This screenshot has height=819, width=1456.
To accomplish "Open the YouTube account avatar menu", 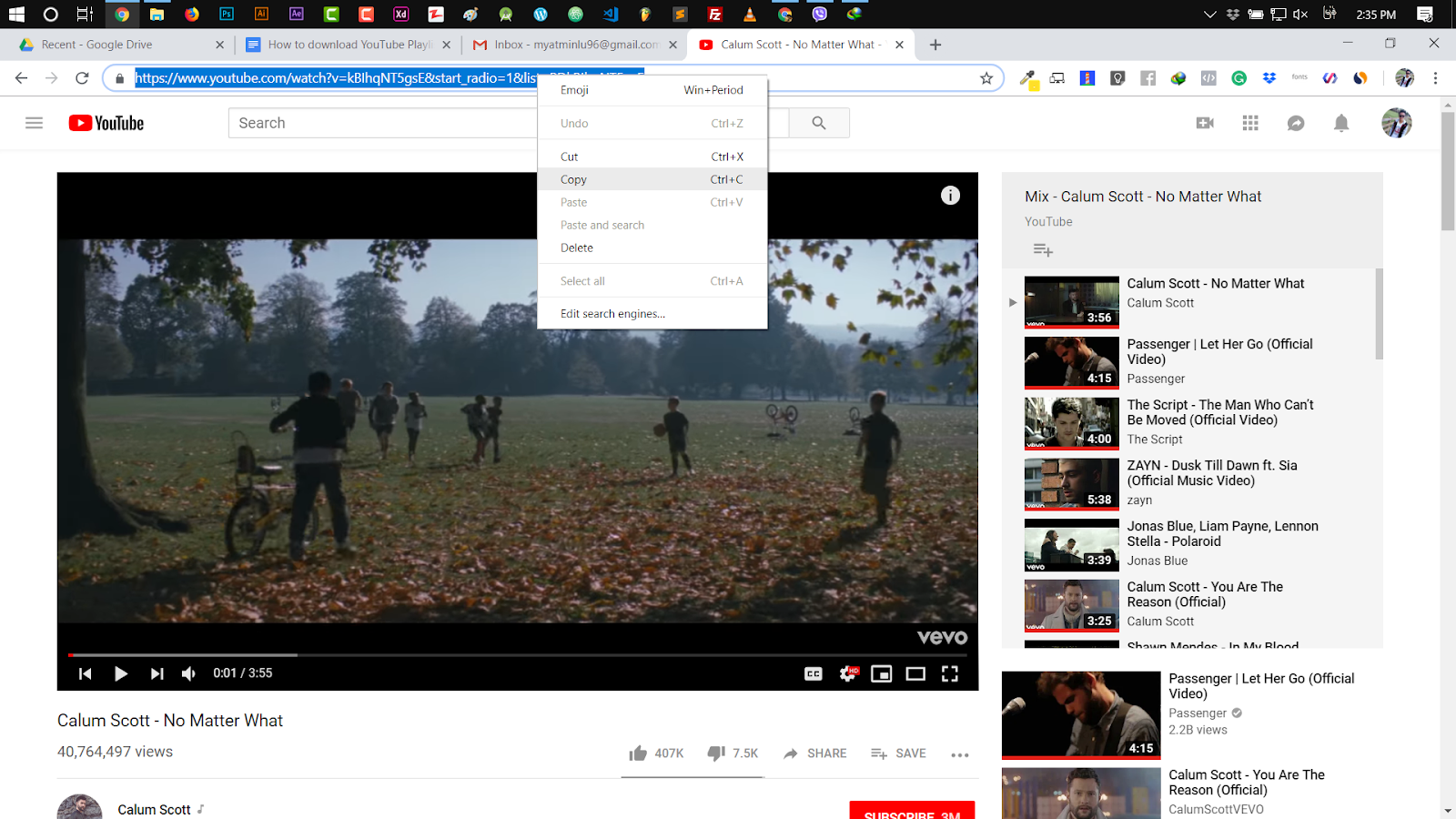I will [x=1396, y=123].
